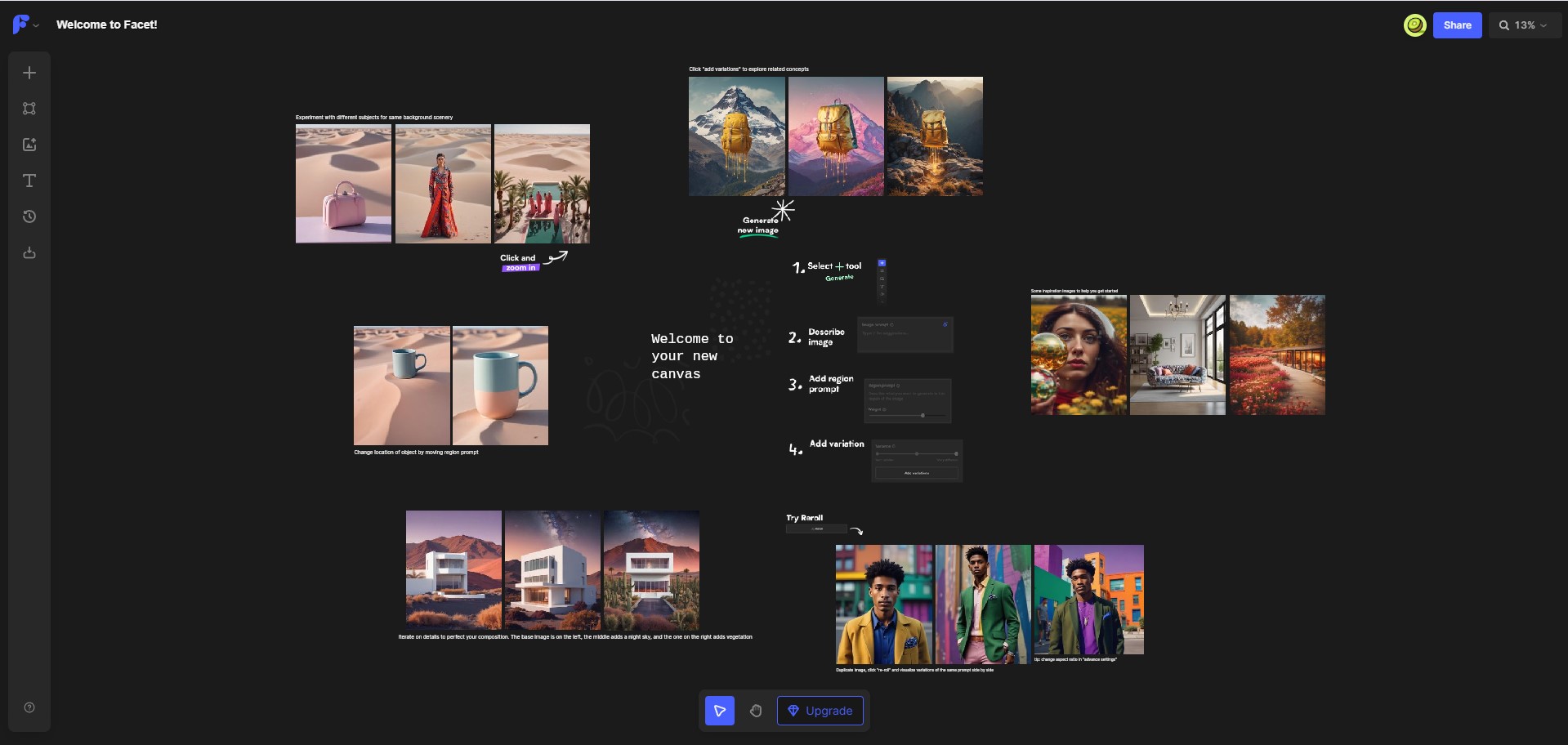Open the help question mark icon
The image size is (1568, 745).
(29, 707)
